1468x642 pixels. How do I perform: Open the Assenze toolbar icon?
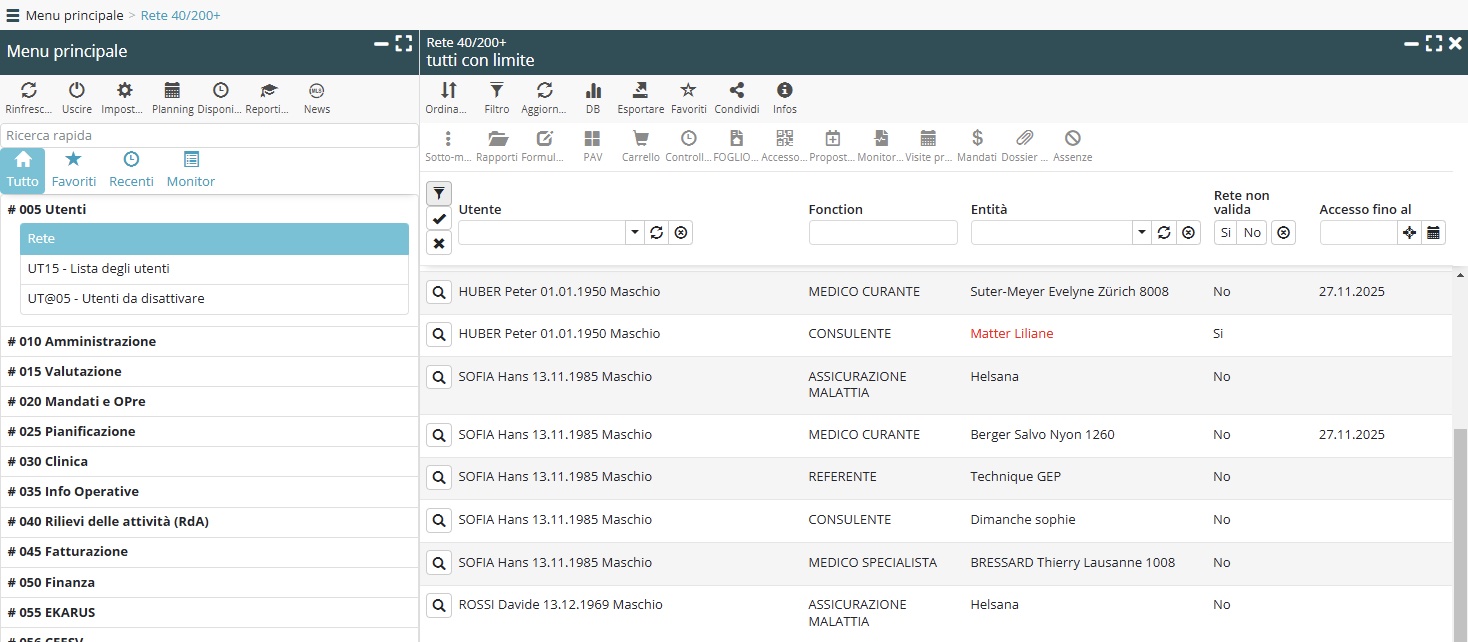point(1072,139)
